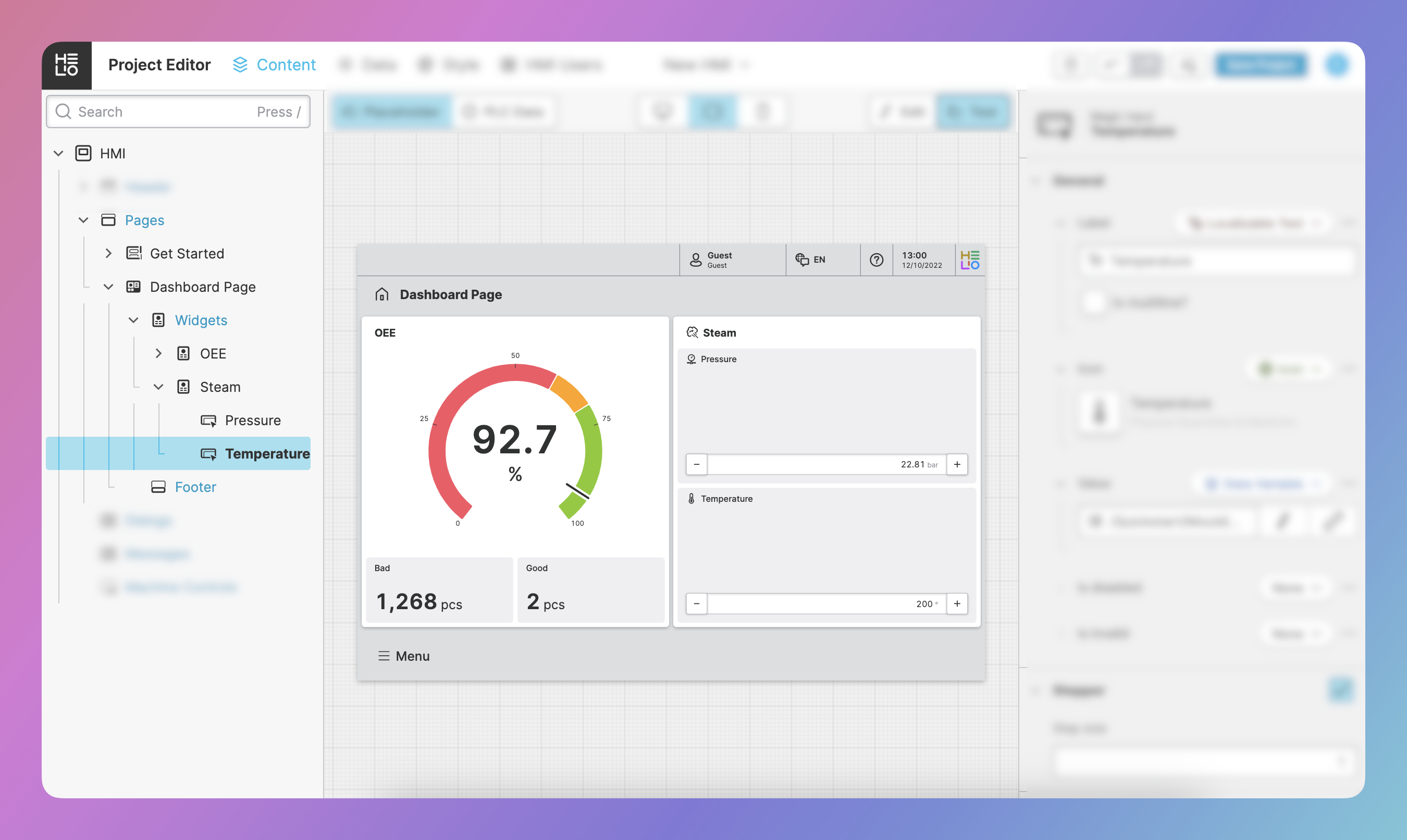The width and height of the screenshot is (1407, 840).
Task: Click the help question mark icon
Action: pos(876,260)
